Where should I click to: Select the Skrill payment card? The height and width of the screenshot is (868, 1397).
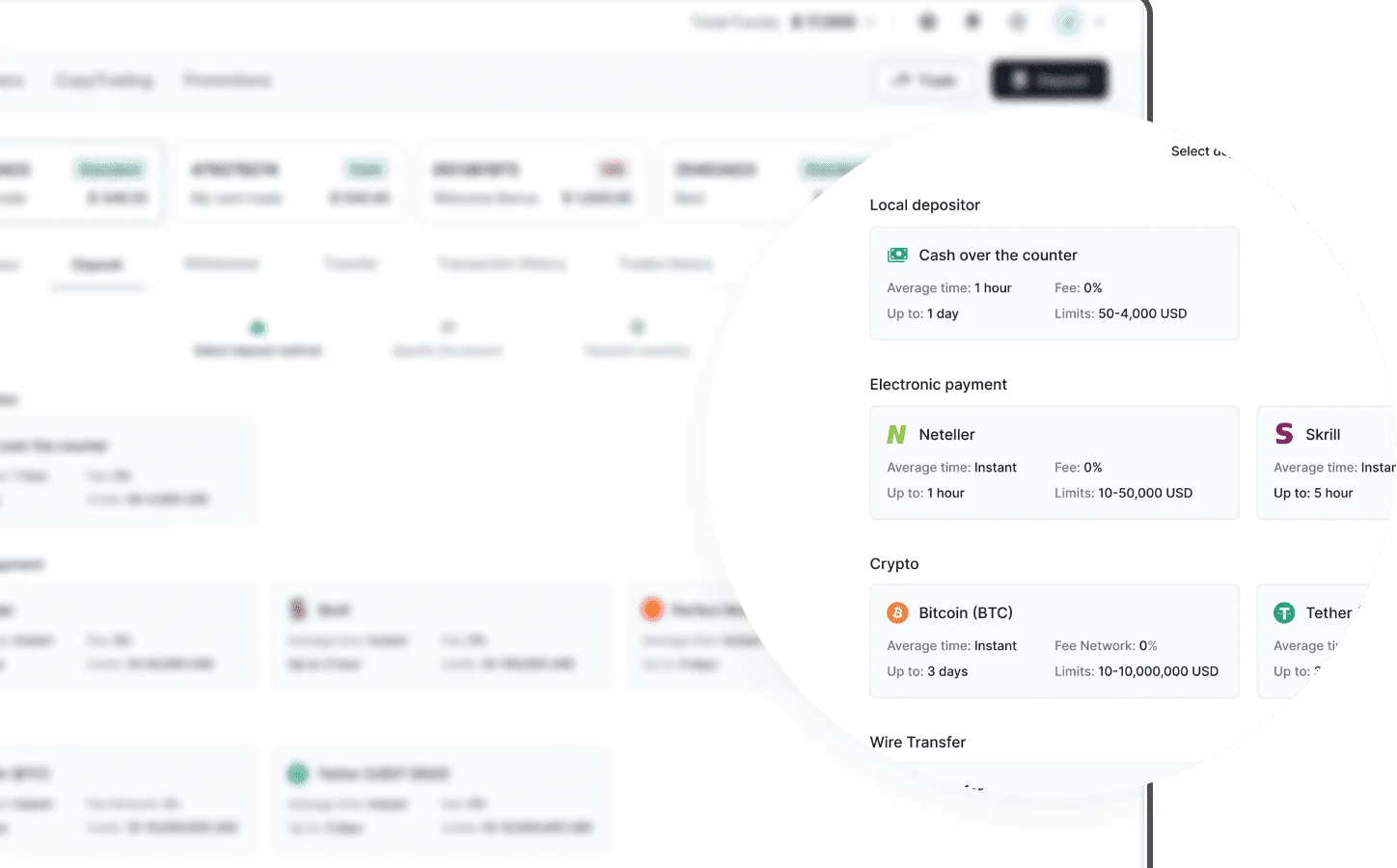1327,463
